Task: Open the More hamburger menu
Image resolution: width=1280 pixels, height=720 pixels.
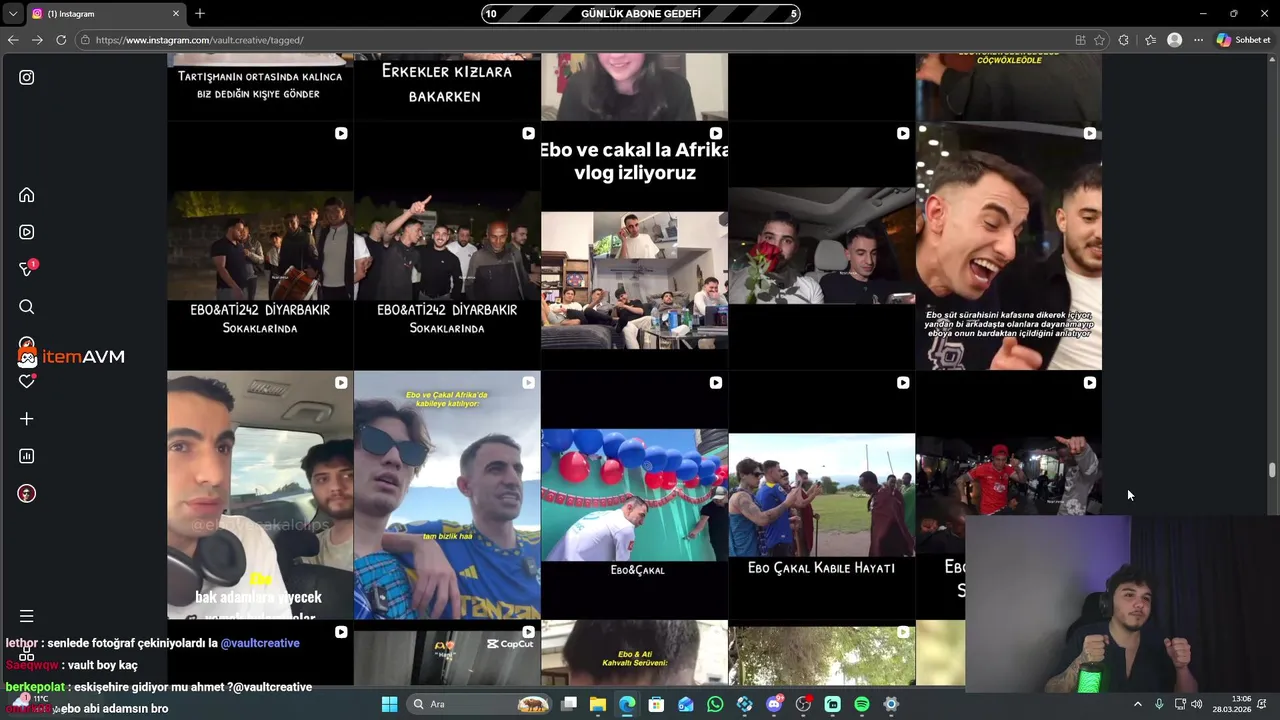Action: point(27,616)
